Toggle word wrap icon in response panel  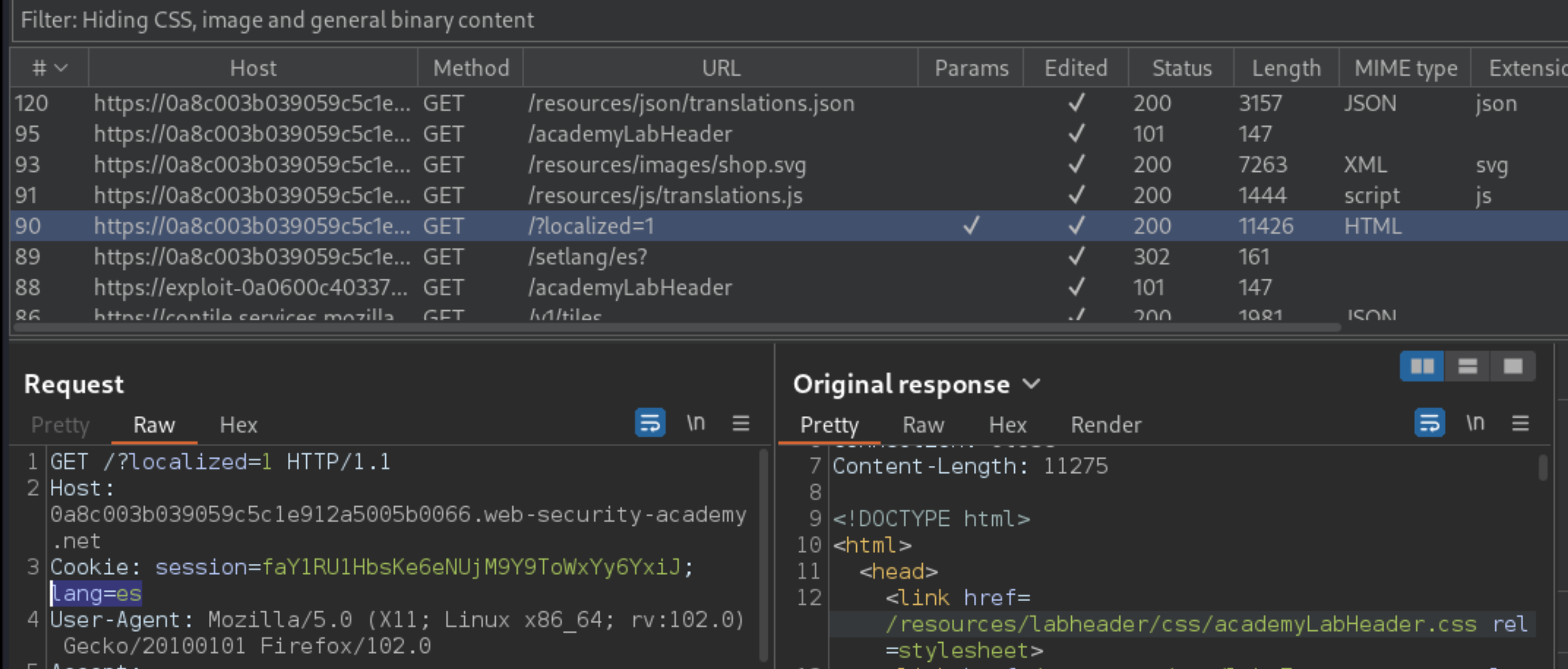[1429, 423]
